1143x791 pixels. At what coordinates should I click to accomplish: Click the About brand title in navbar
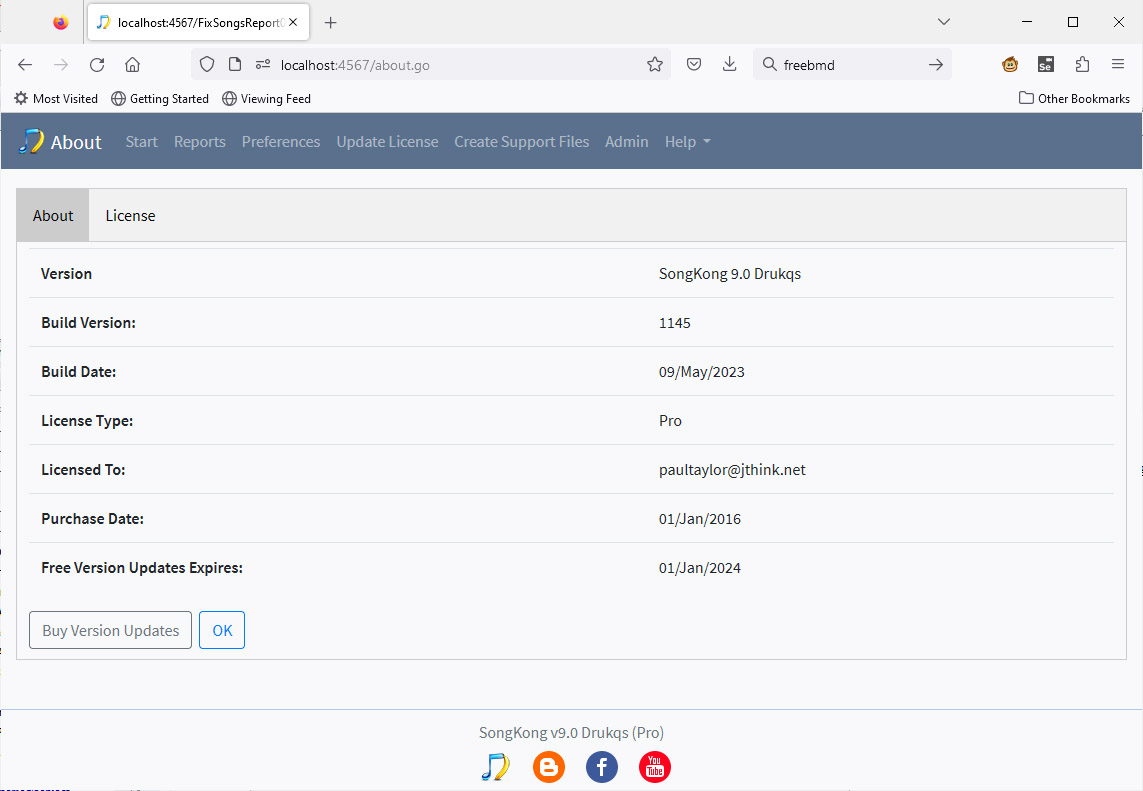click(x=76, y=142)
